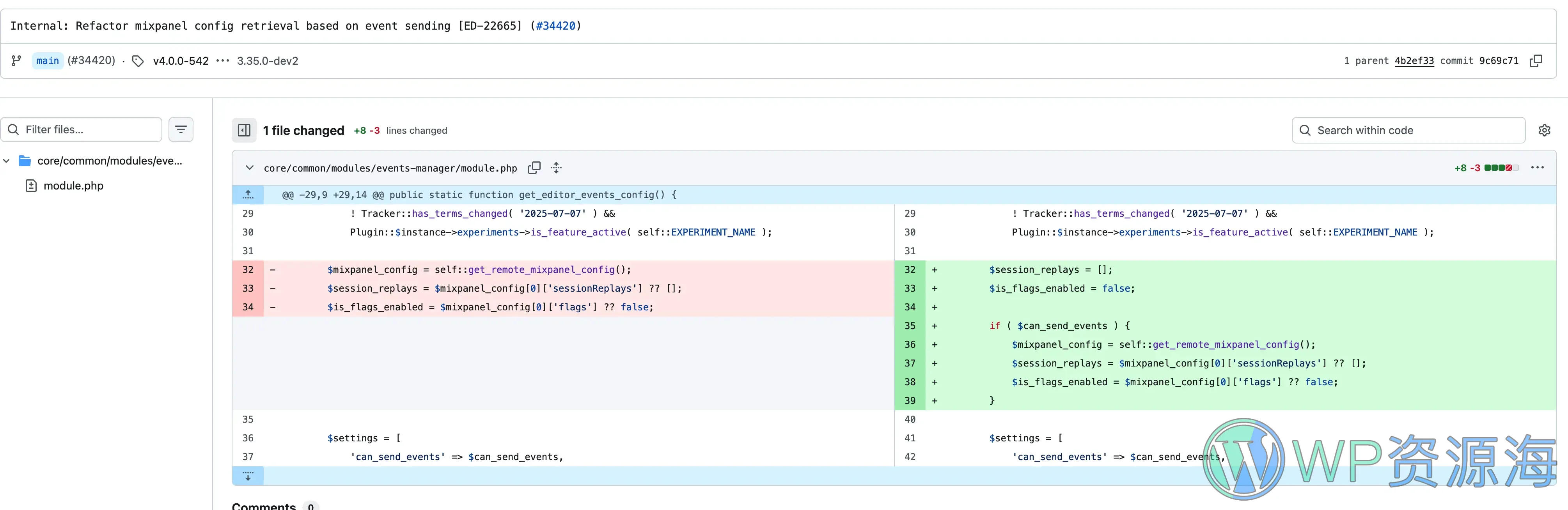Open the diff view settings gear
This screenshot has width=1568, height=510.
coord(1544,130)
